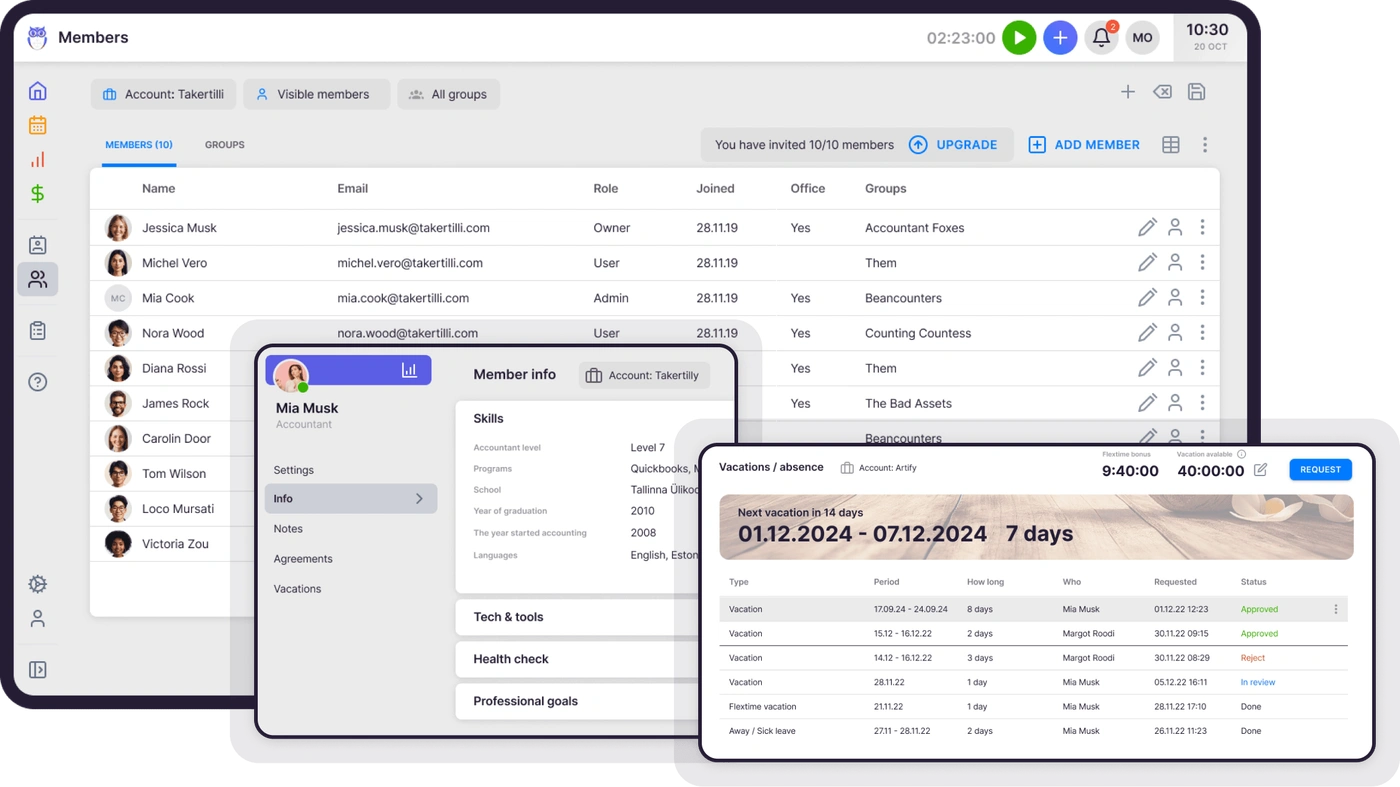Open Jessica Musk profile person icon
Screen dimensions: 1400x787
pos(1175,228)
